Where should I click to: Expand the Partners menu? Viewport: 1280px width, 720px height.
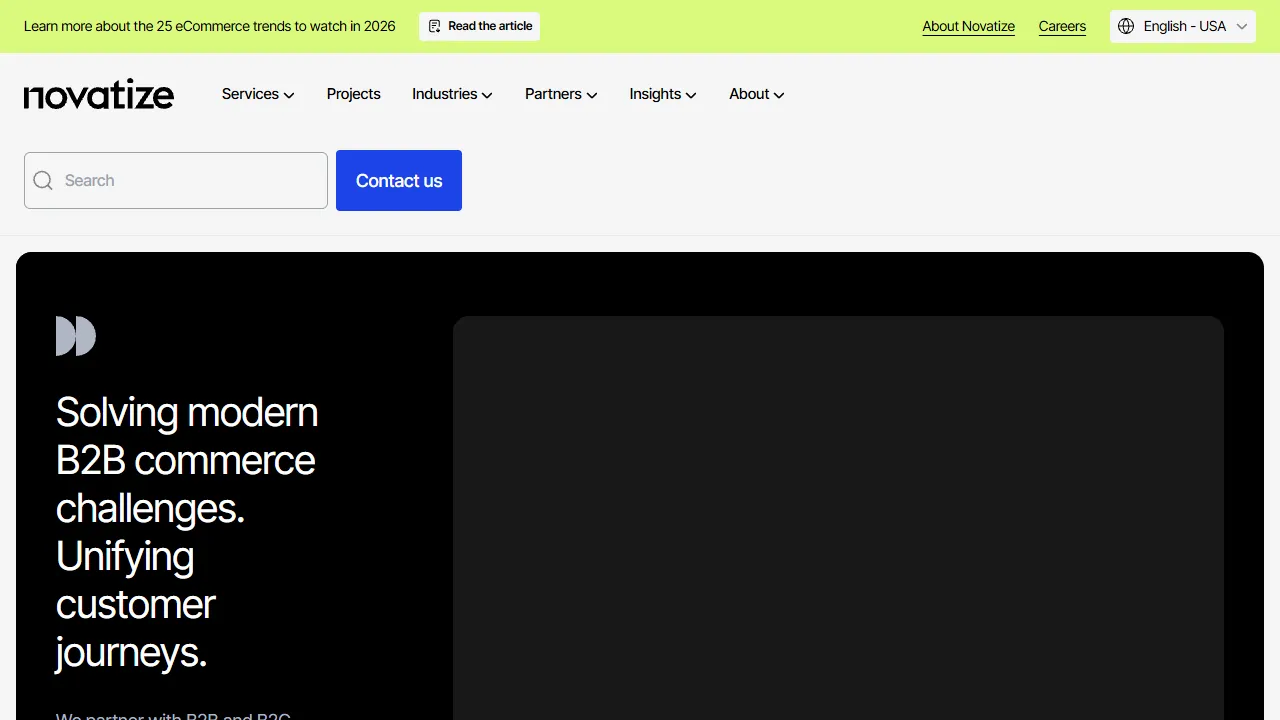[x=560, y=94]
